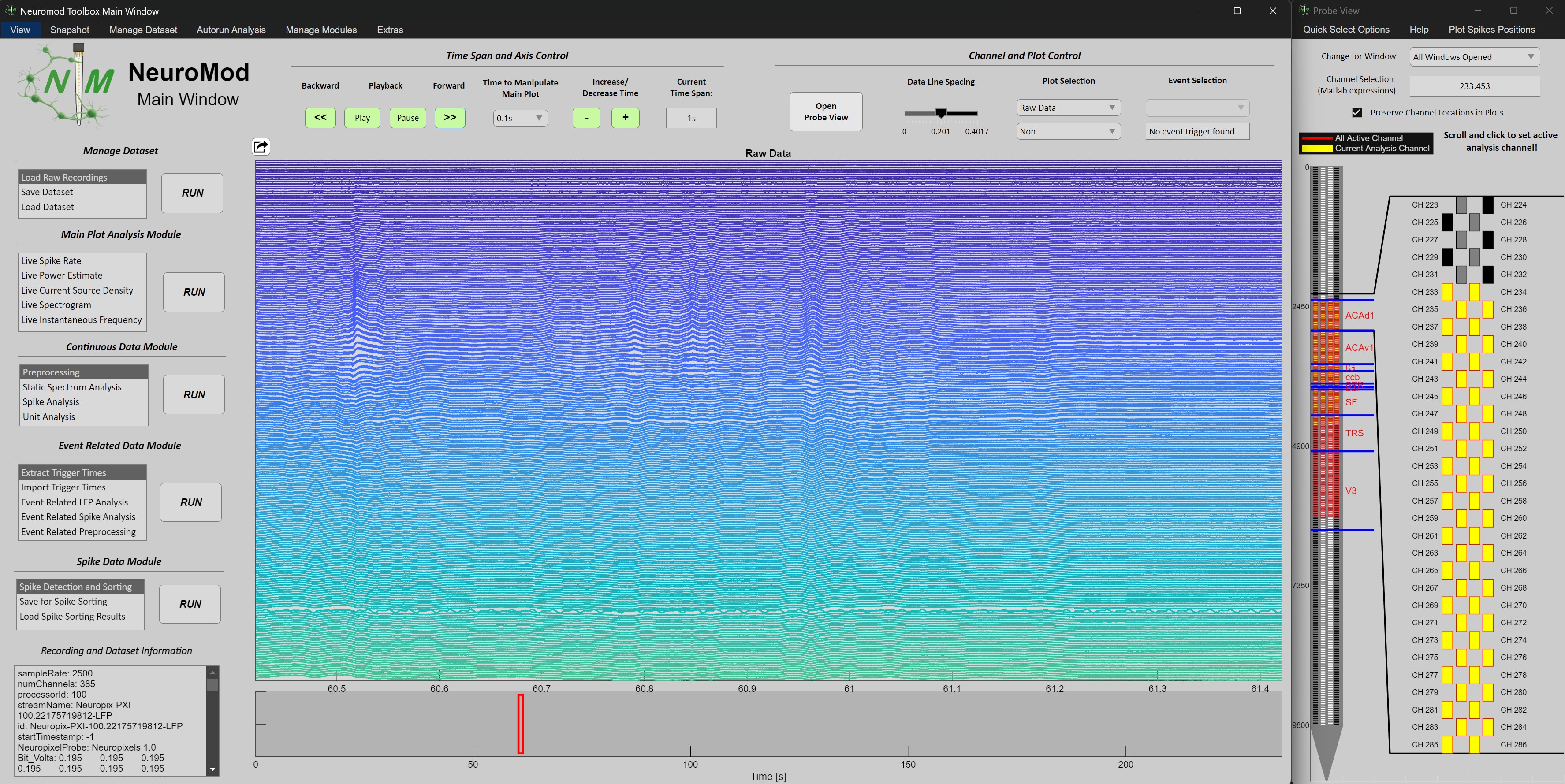Image resolution: width=1565 pixels, height=784 pixels.
Task: Click RUN button for Continuous Data Module
Action: point(194,395)
